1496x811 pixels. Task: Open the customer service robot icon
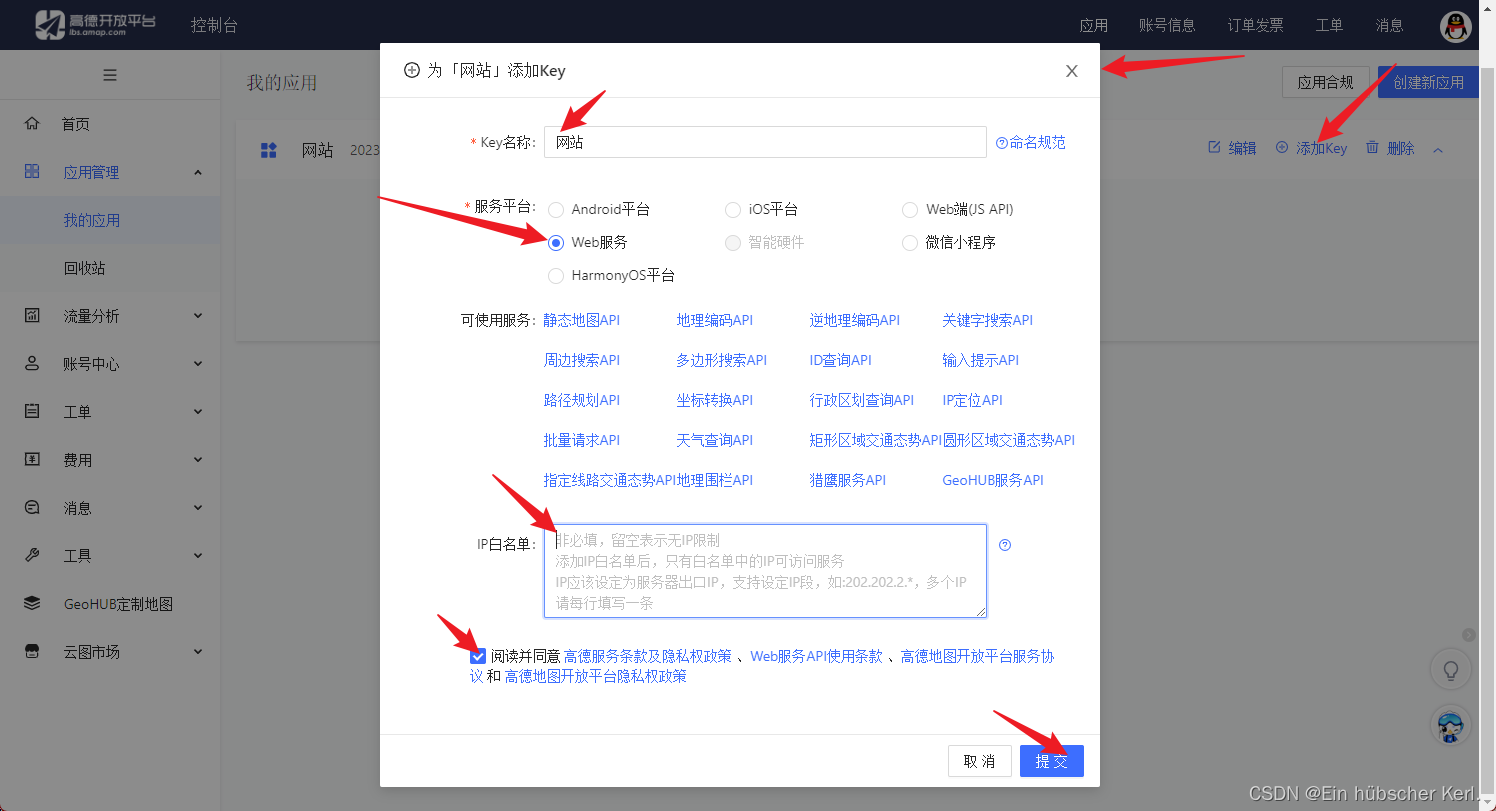coord(1450,726)
